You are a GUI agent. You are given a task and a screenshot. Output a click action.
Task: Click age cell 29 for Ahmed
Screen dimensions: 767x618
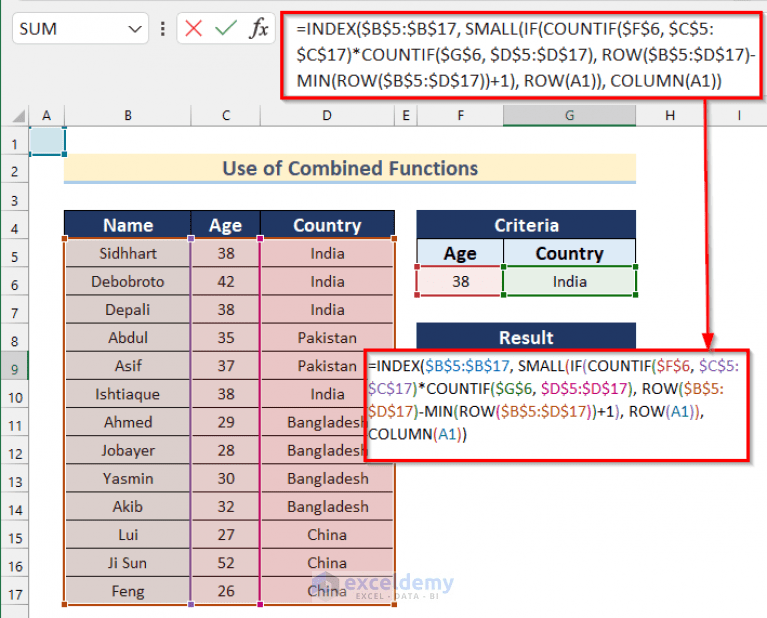tap(226, 422)
